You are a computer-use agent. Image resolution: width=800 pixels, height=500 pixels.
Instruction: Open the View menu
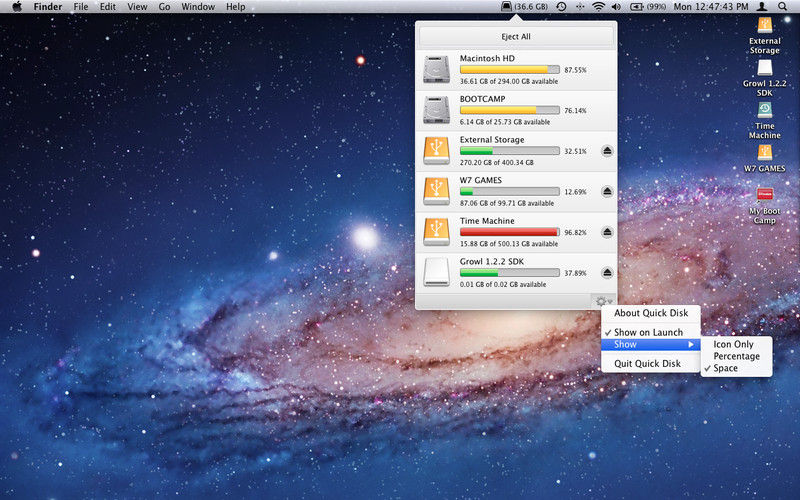(x=137, y=7)
